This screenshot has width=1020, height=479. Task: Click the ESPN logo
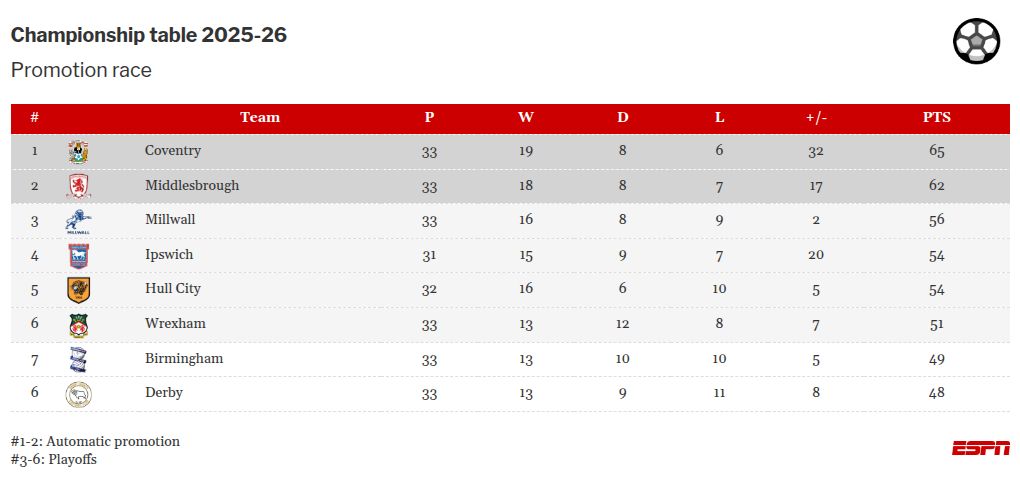pos(980,448)
